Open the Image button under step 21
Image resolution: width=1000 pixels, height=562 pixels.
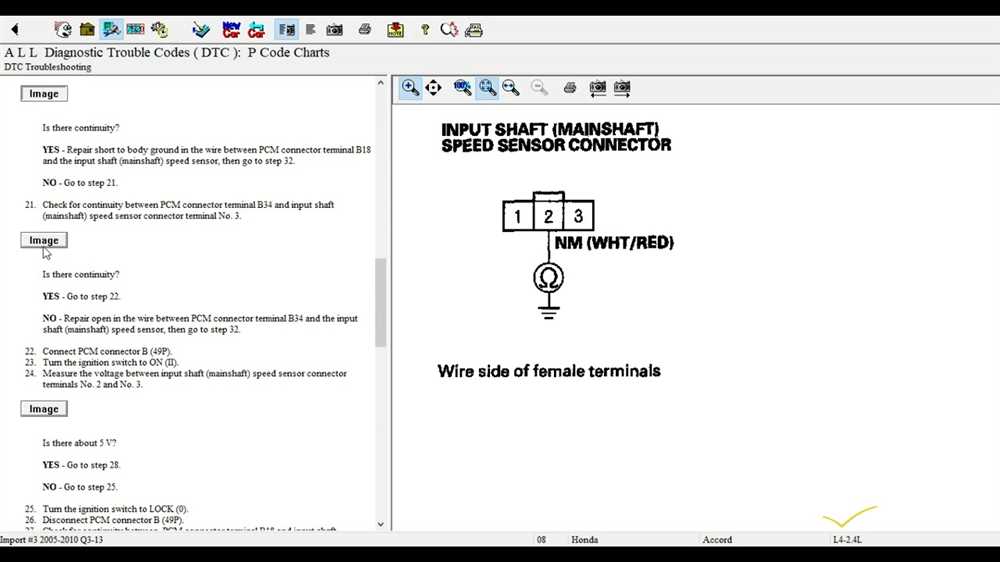coord(44,240)
